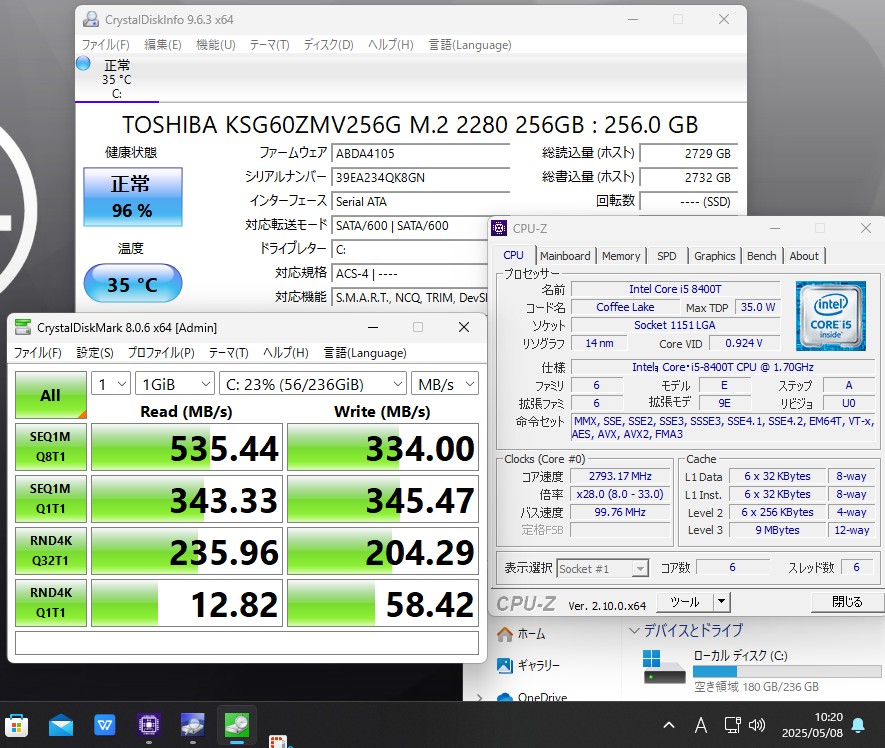The width and height of the screenshot is (885, 748).
Task: Open the test size dropdown 1GiB
Action: [175, 384]
